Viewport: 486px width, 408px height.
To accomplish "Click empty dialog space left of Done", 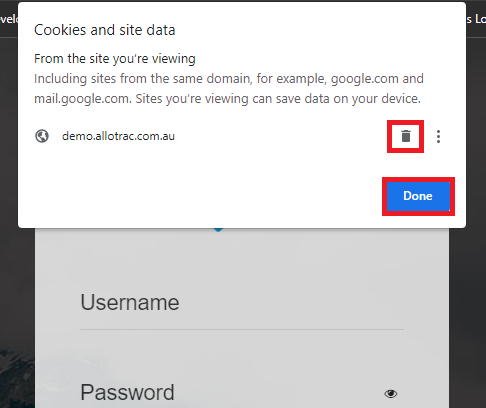I will click(x=200, y=196).
